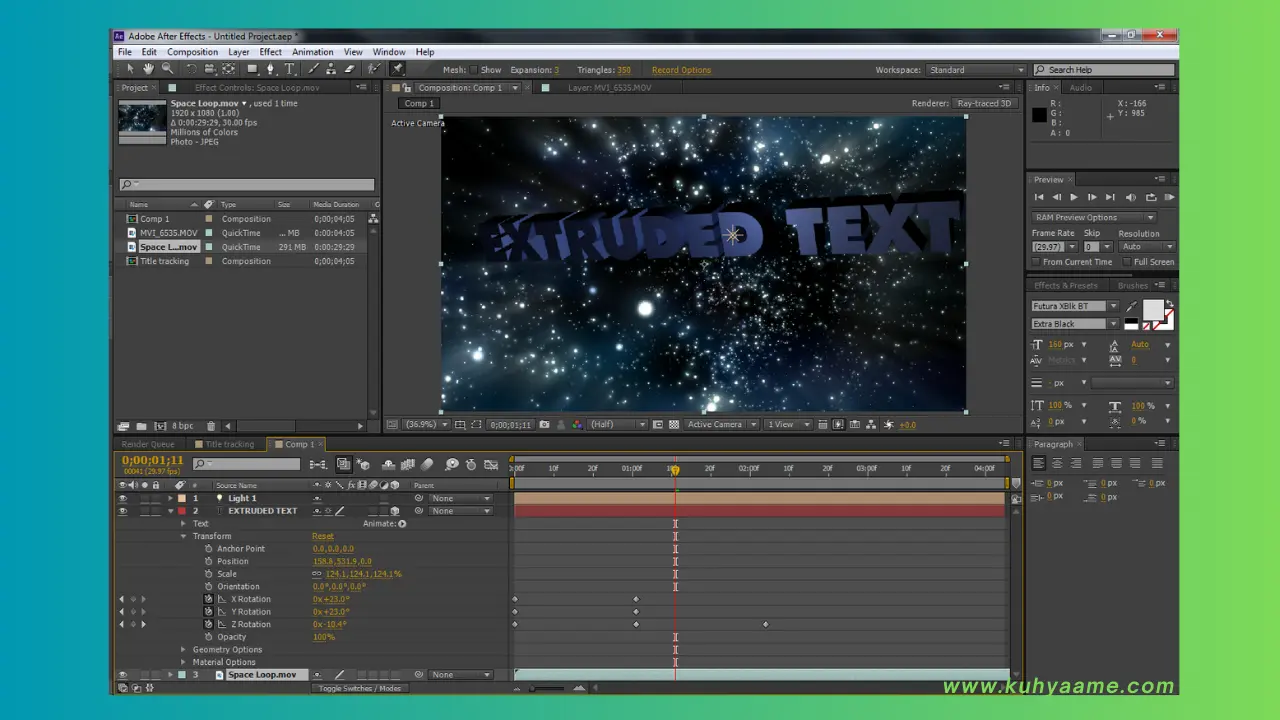Click the text fill color swatch
This screenshot has height=720, width=1280.
tap(1152, 309)
